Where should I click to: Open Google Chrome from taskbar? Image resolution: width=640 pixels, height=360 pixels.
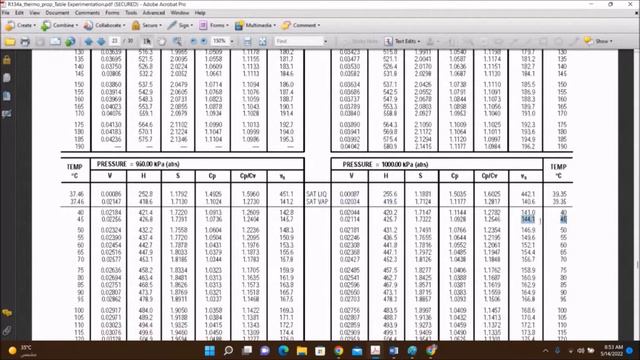pyautogui.click(x=338, y=351)
